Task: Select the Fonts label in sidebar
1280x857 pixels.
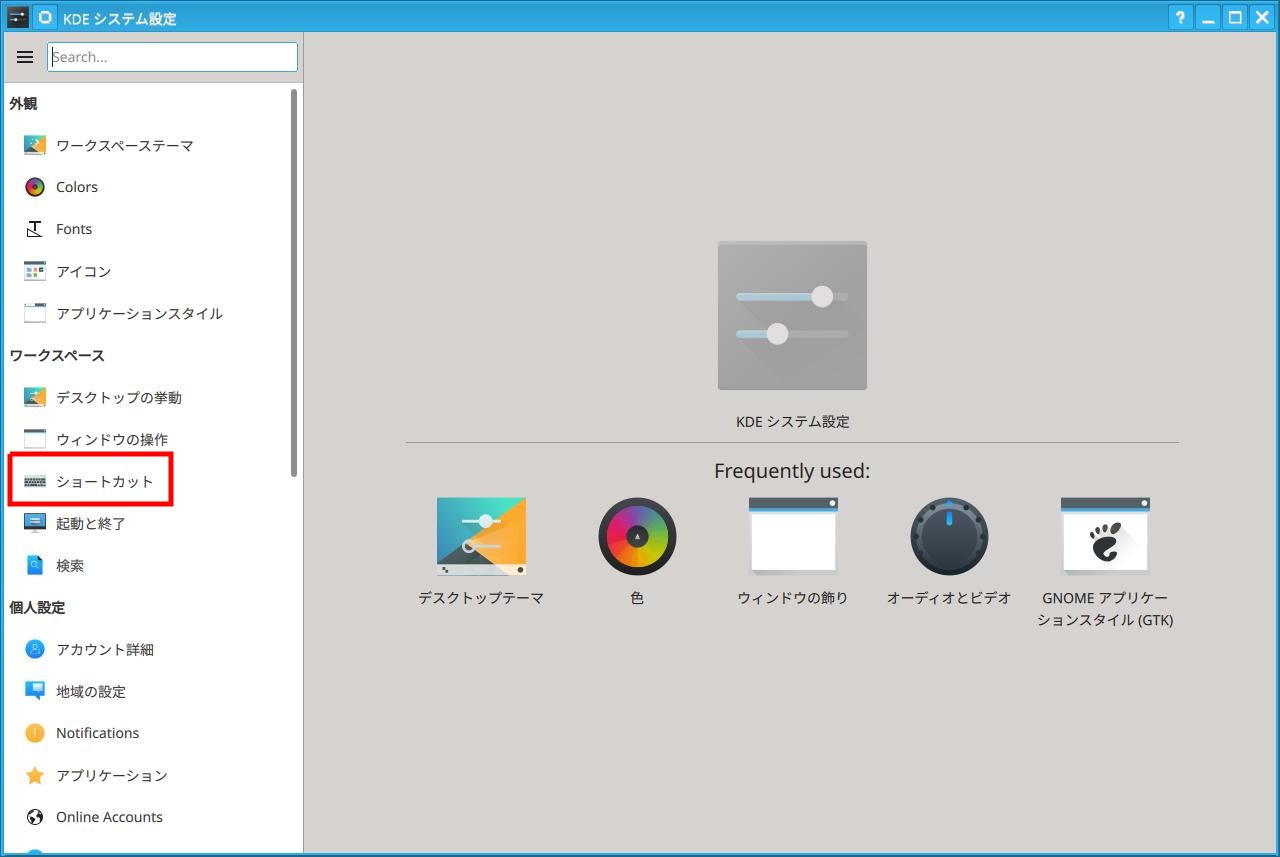Action: click(74, 229)
